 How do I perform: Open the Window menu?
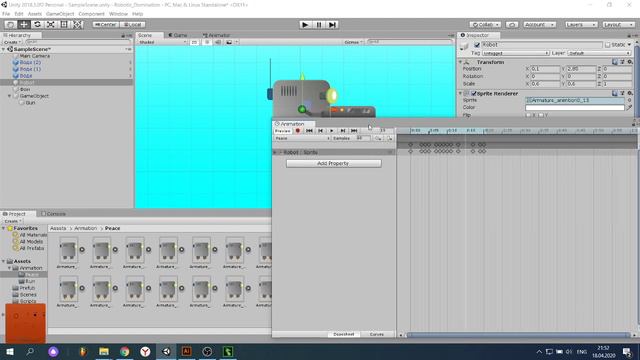coord(118,14)
